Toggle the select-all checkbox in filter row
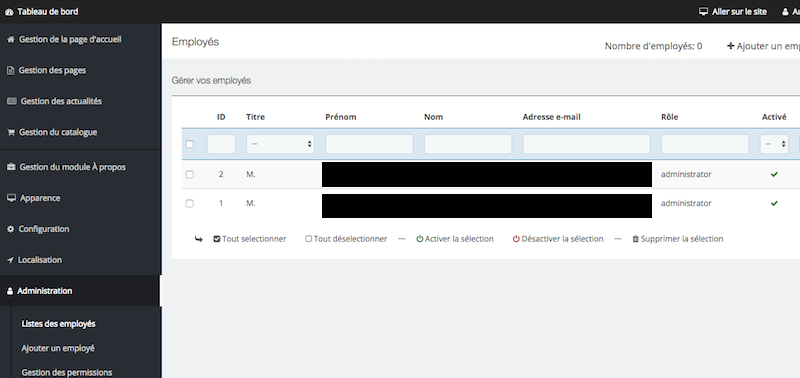 (x=190, y=144)
